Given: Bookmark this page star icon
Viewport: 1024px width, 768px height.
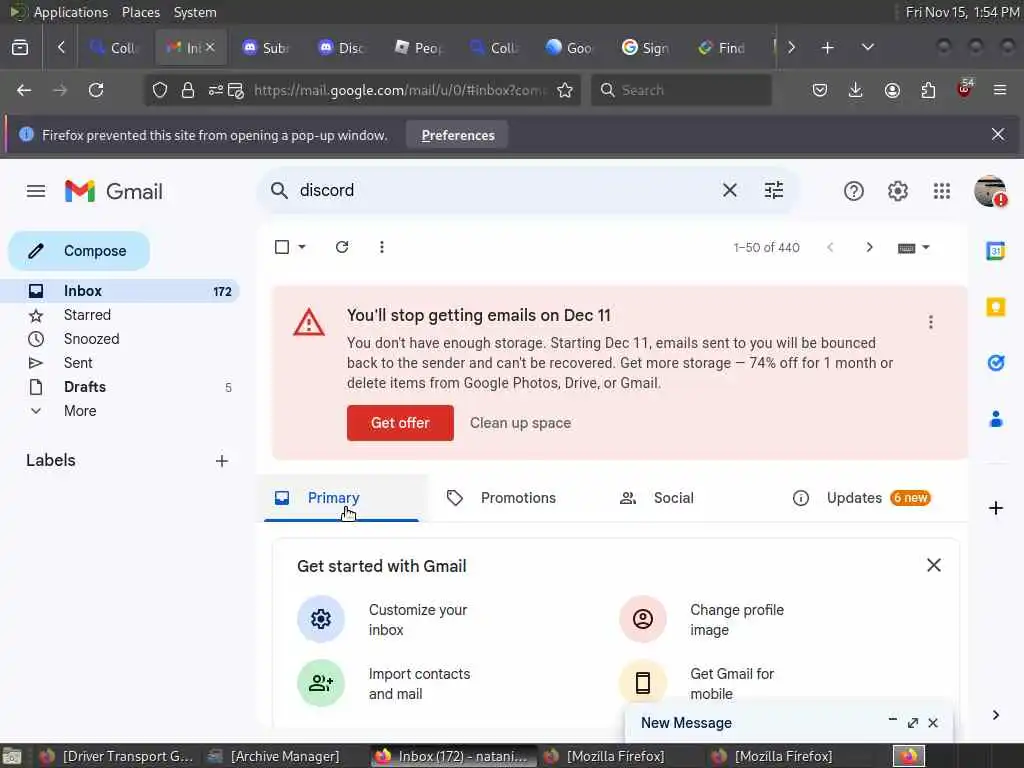Looking at the screenshot, I should pyautogui.click(x=565, y=90).
